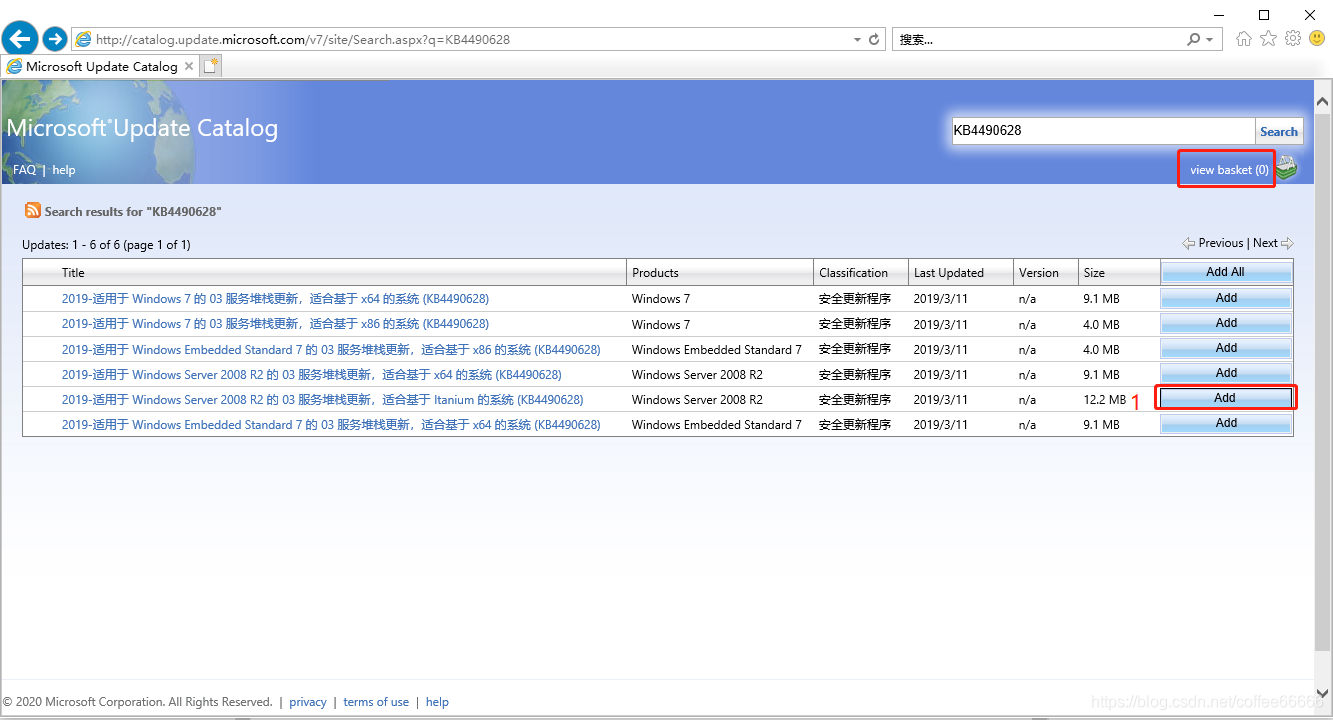Screen dimensions: 1333x720
Task: Click the scrollbar down arrow
Action: tap(1323, 691)
